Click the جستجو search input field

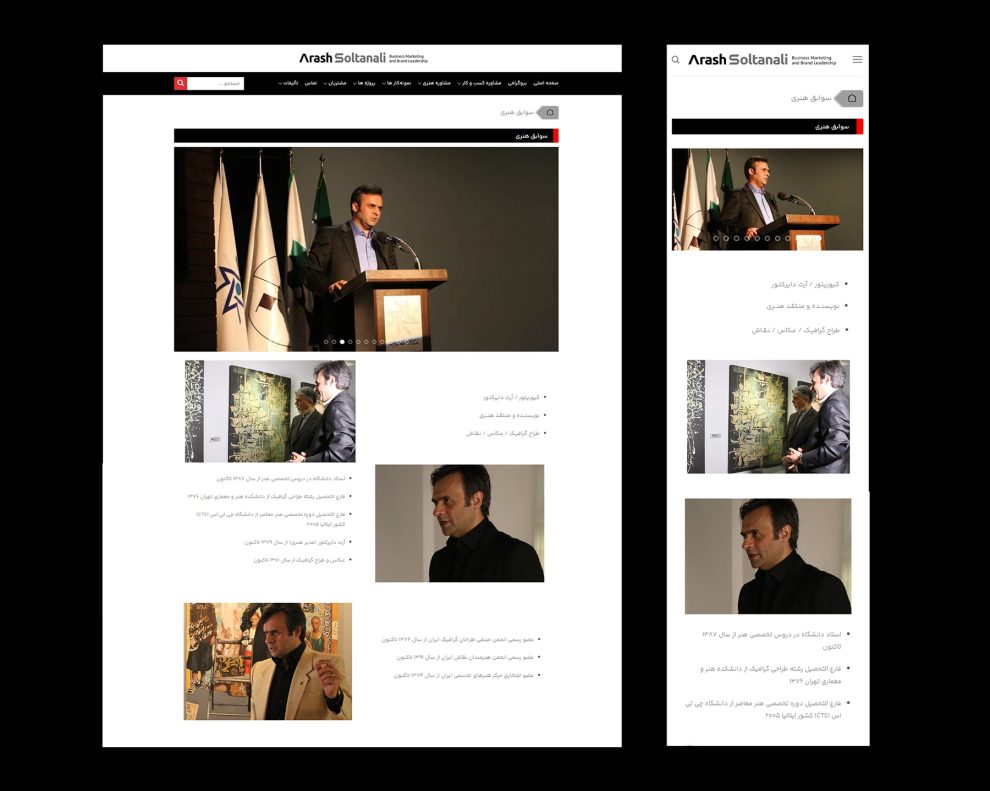click(x=215, y=84)
